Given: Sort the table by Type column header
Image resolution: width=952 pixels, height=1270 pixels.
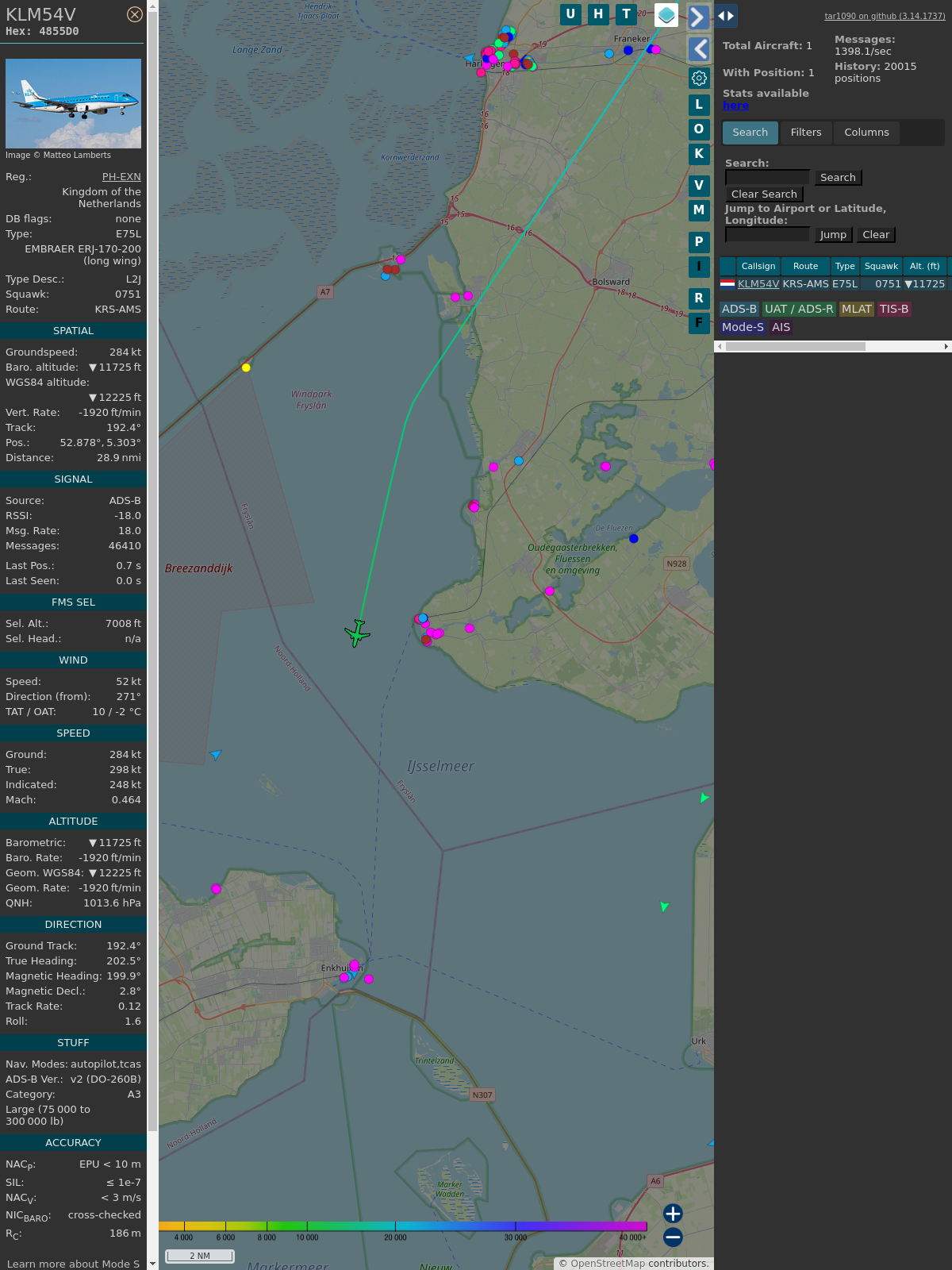Looking at the screenshot, I should pyautogui.click(x=845, y=267).
